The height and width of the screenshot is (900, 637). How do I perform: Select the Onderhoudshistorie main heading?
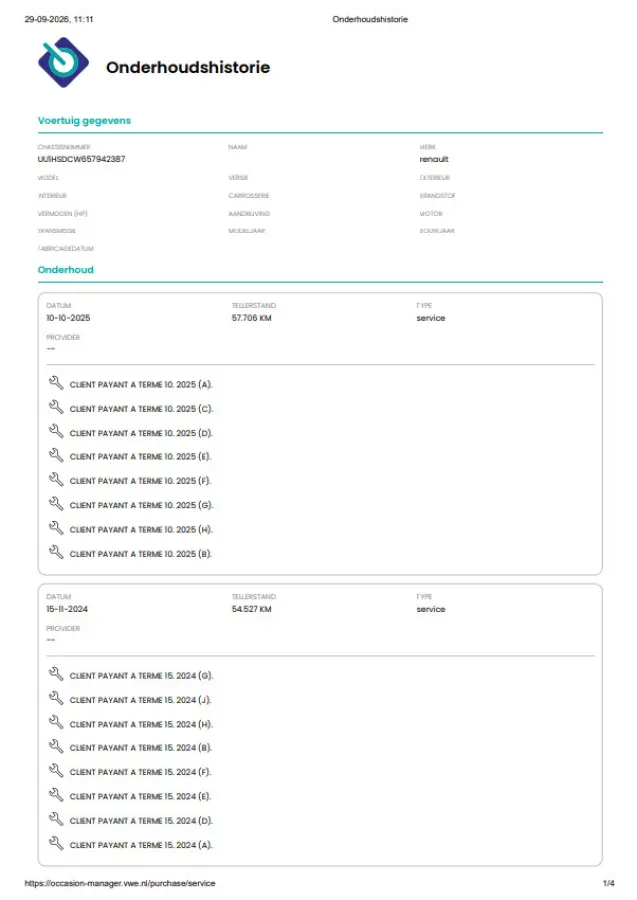click(x=188, y=67)
